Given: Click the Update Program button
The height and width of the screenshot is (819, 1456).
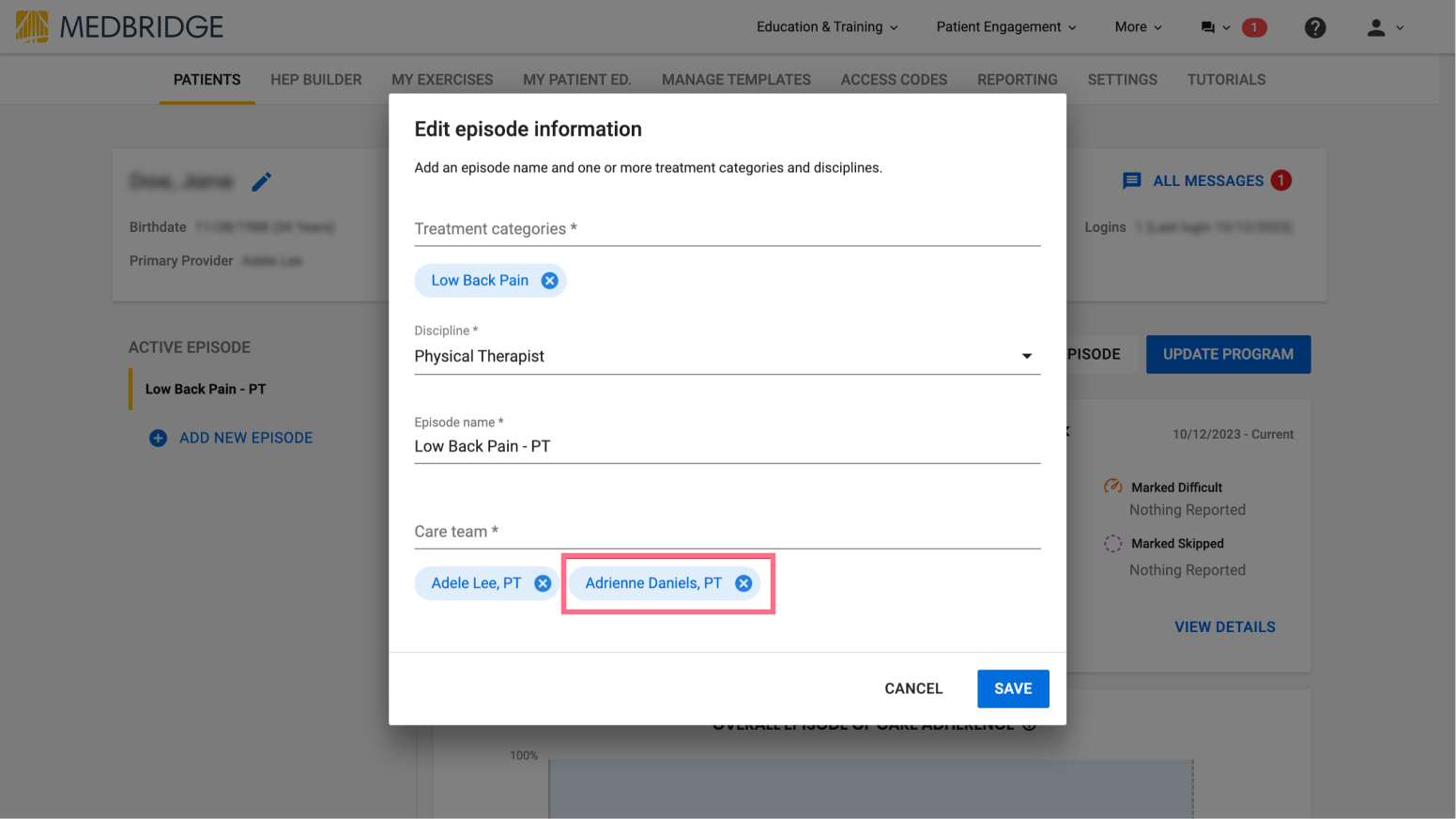Looking at the screenshot, I should click(1228, 354).
